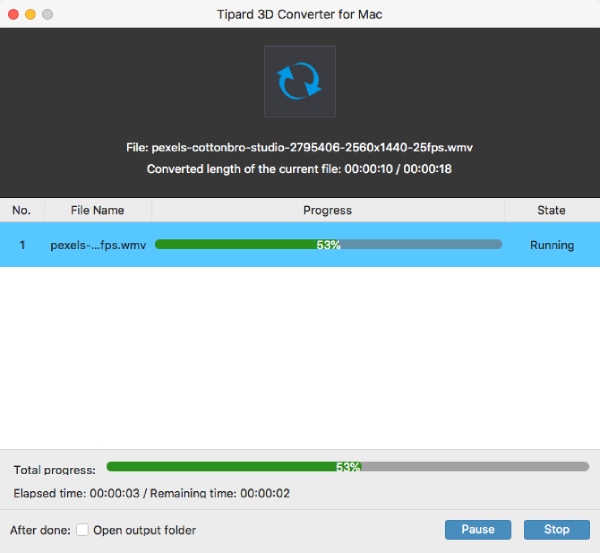Click the Total progress bar
The height and width of the screenshot is (553, 600).
(347, 467)
